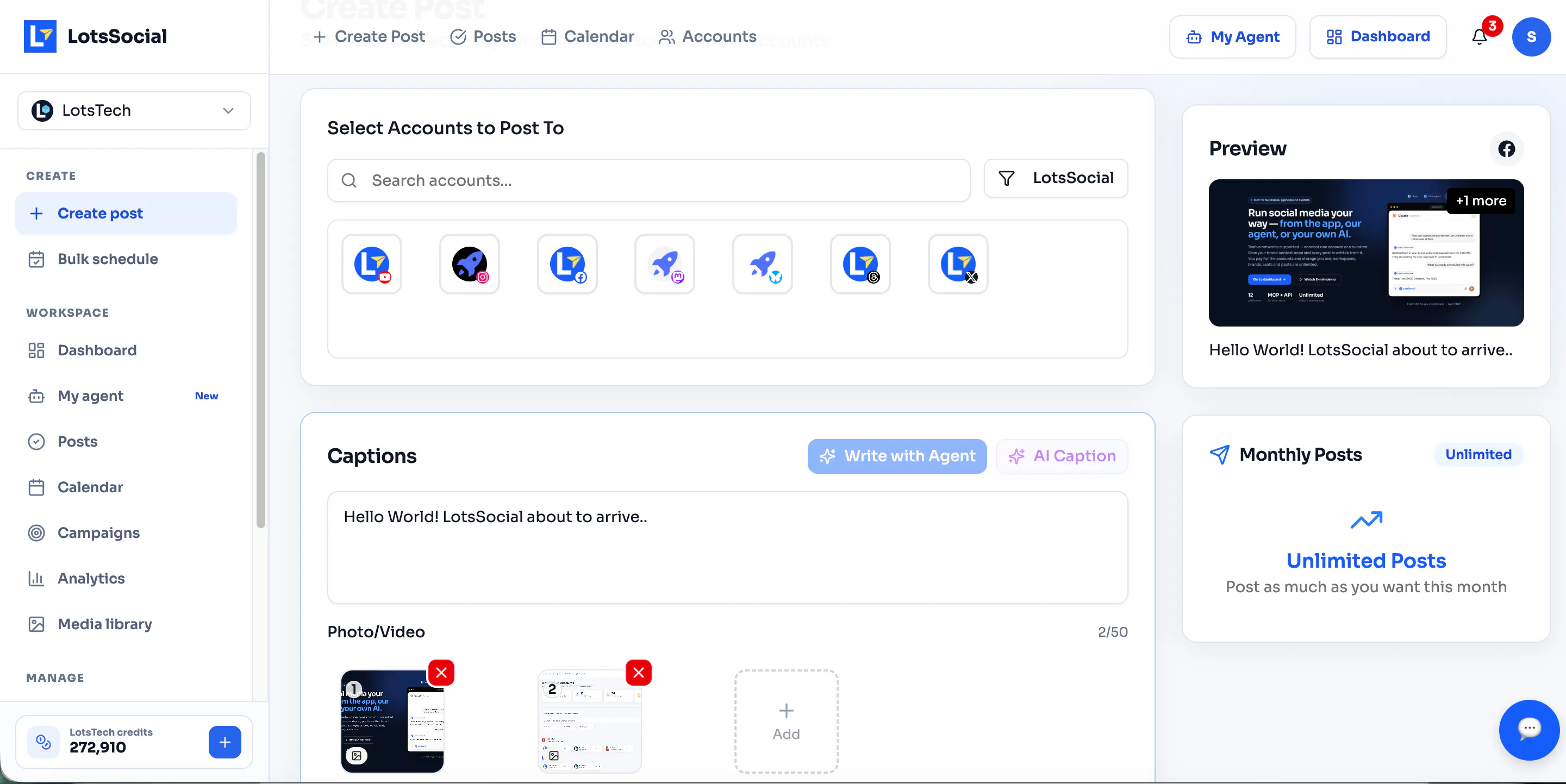Switch to top Calendar tab
This screenshot has height=784, width=1566.
pyautogui.click(x=587, y=36)
